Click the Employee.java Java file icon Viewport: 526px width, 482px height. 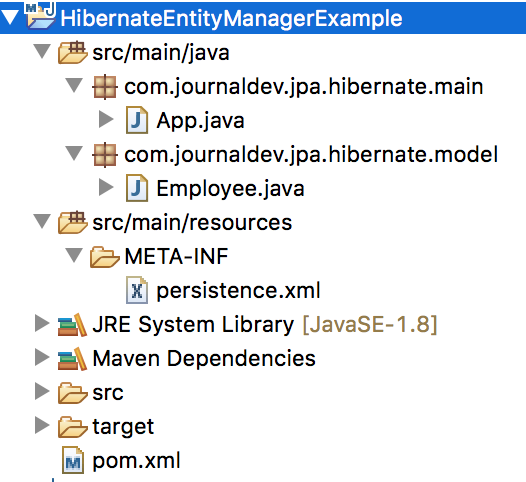pyautogui.click(x=137, y=188)
